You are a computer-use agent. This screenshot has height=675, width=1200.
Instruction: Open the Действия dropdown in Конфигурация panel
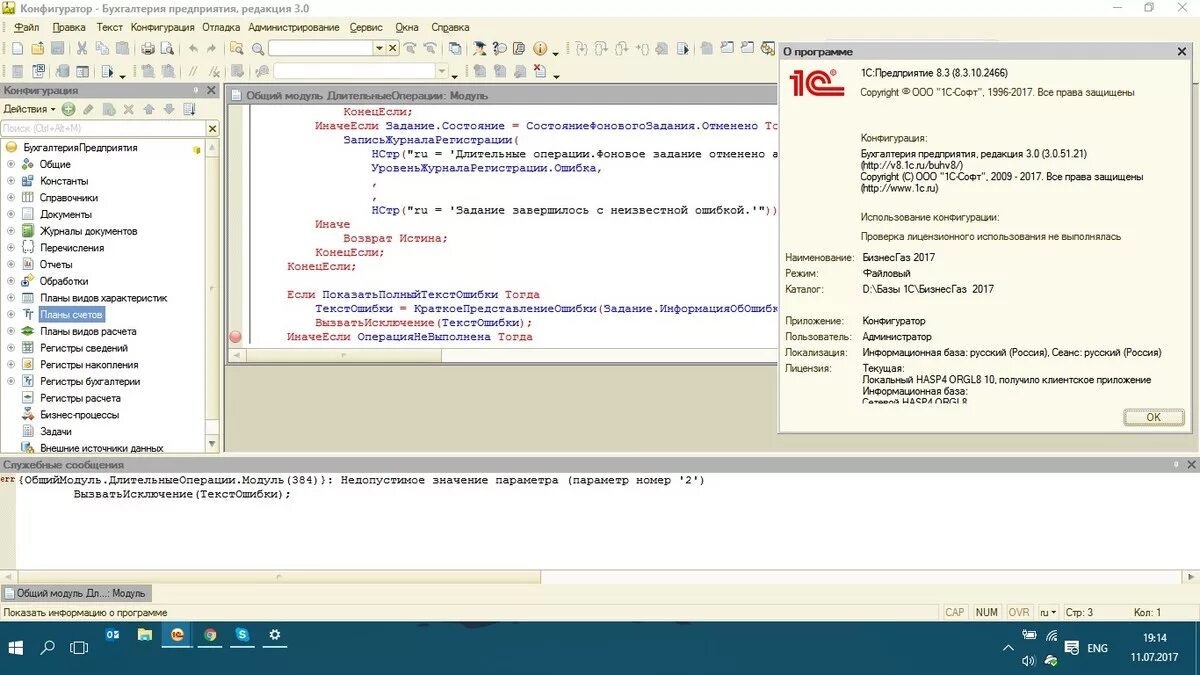(29, 109)
